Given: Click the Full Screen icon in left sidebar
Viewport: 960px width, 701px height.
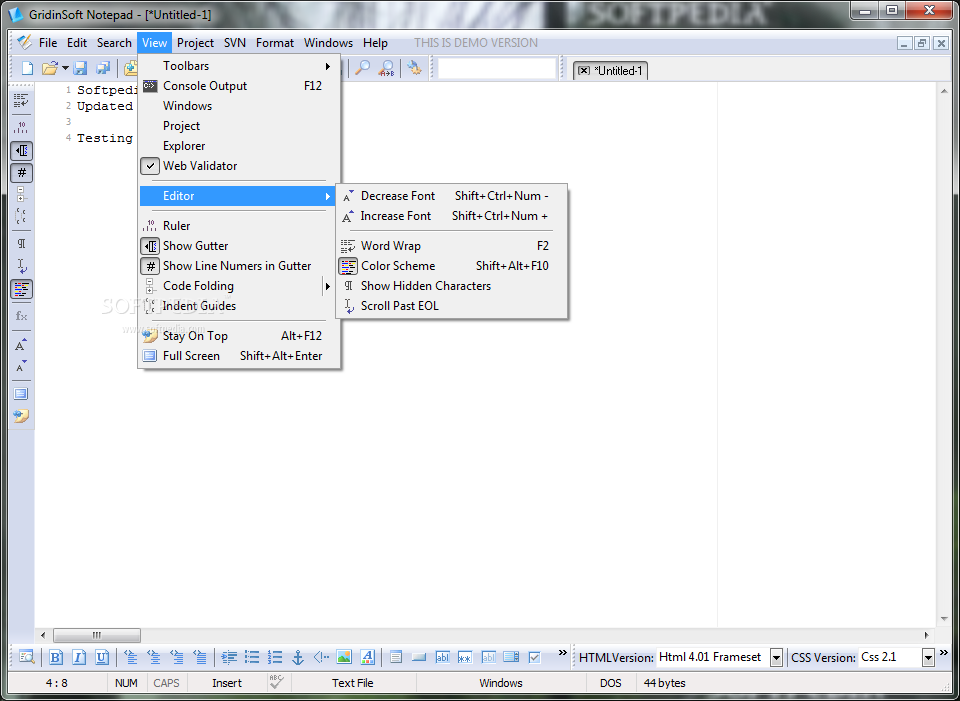Looking at the screenshot, I should [21, 394].
